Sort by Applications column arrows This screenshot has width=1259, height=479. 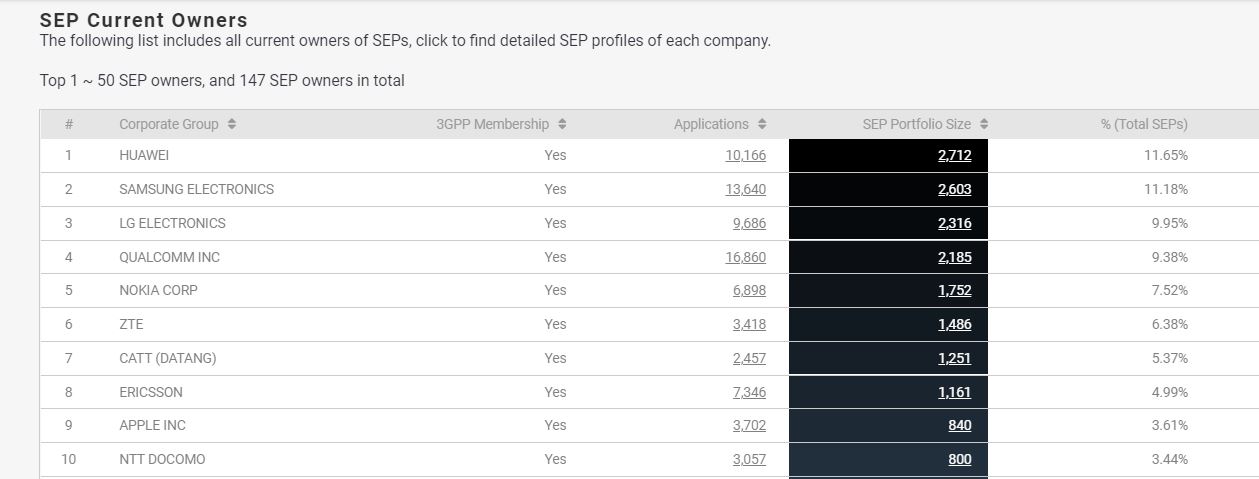[762, 124]
